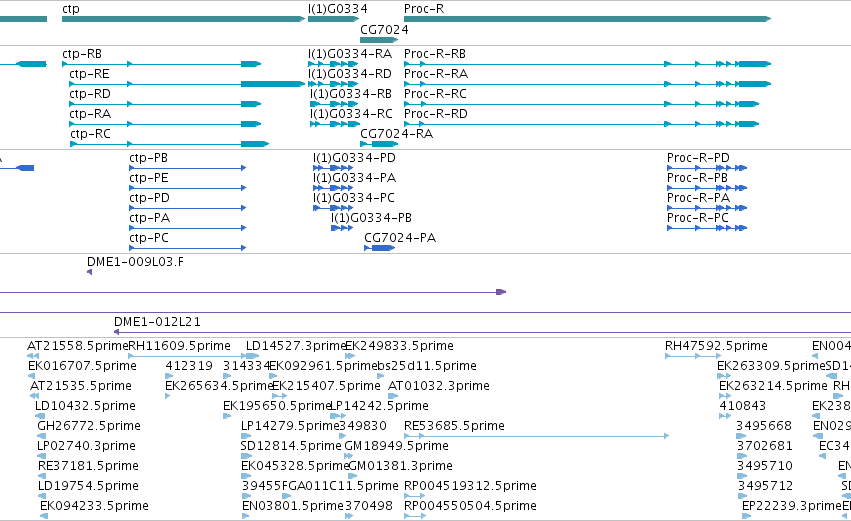Select EST RP004519312.5prime
The image size is (851, 521).
pyautogui.click(x=414, y=497)
